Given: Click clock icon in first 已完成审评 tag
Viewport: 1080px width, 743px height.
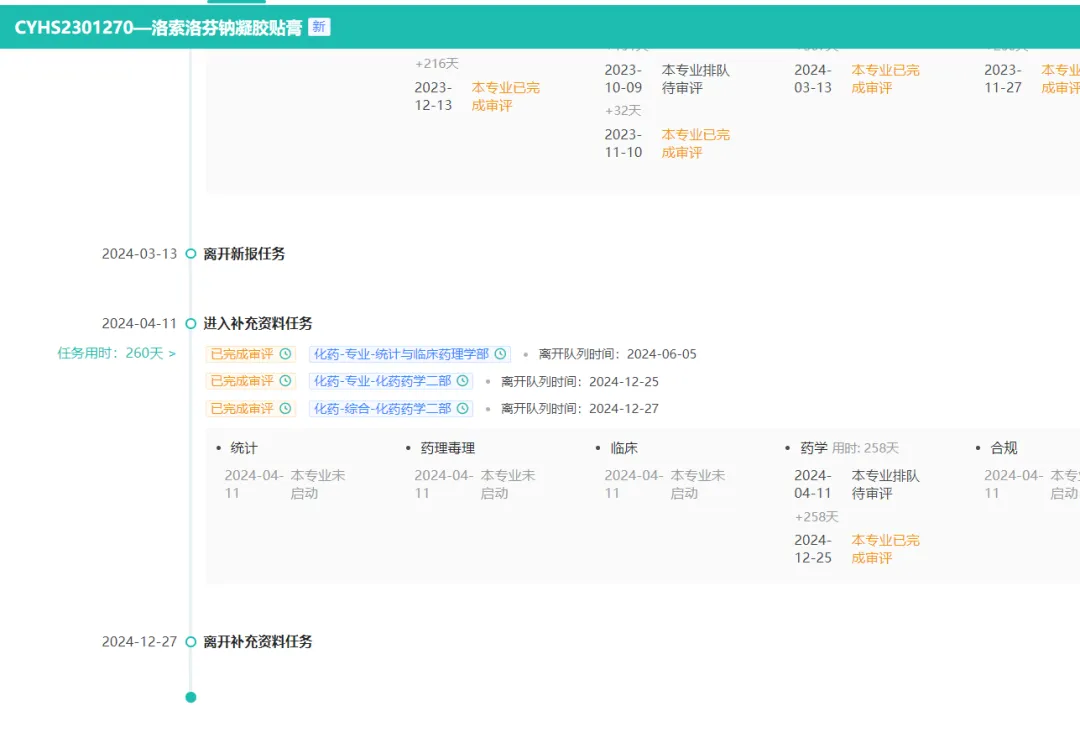Looking at the screenshot, I should [285, 354].
